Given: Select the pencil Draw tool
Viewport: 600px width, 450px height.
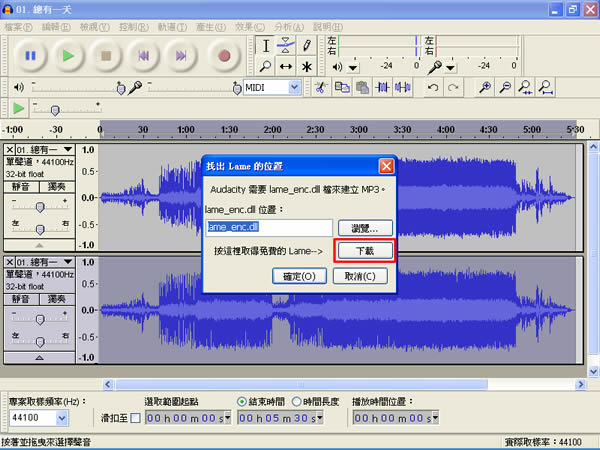Looking at the screenshot, I should (306, 46).
